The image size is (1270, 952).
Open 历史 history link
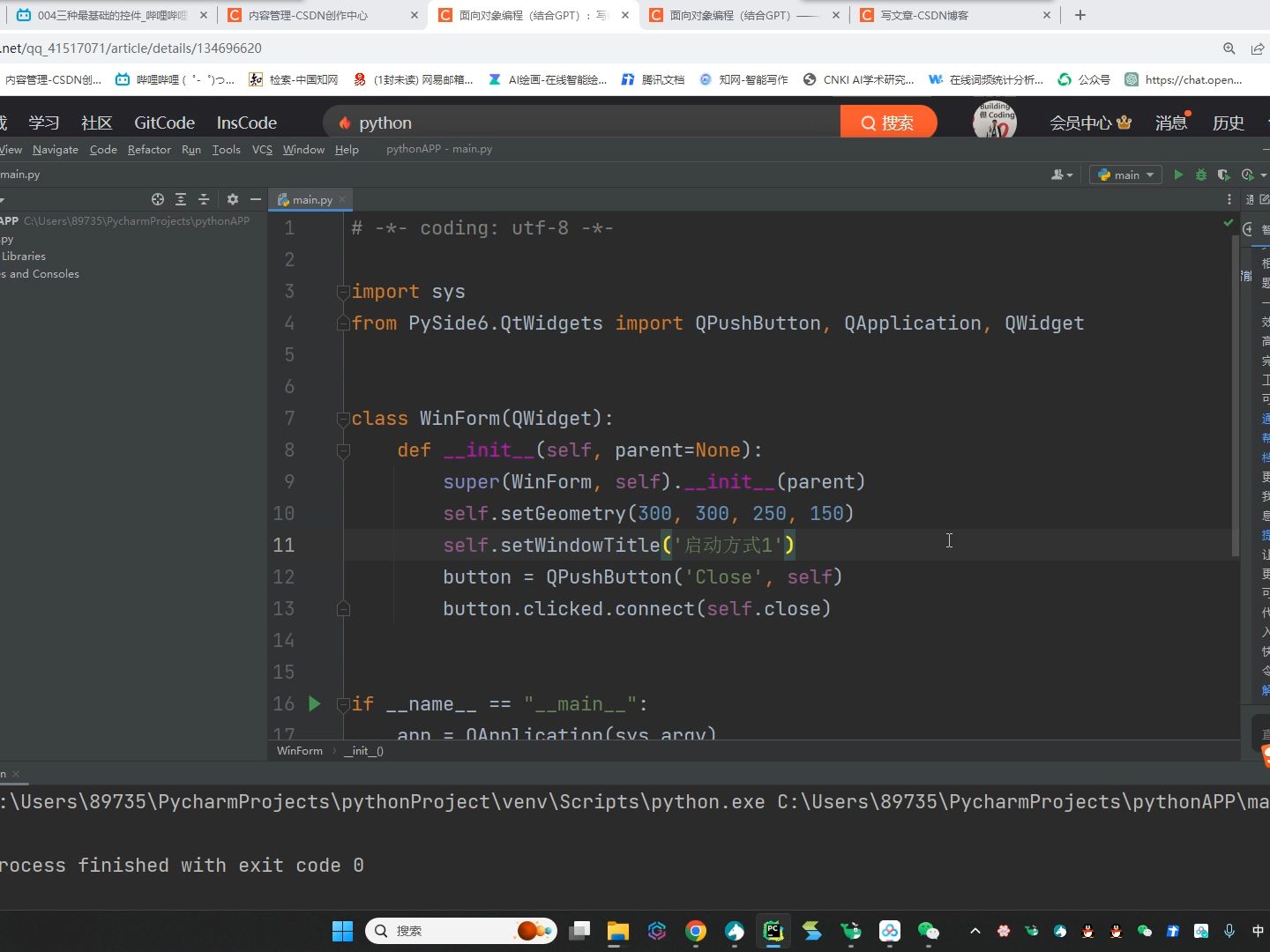coord(1229,123)
